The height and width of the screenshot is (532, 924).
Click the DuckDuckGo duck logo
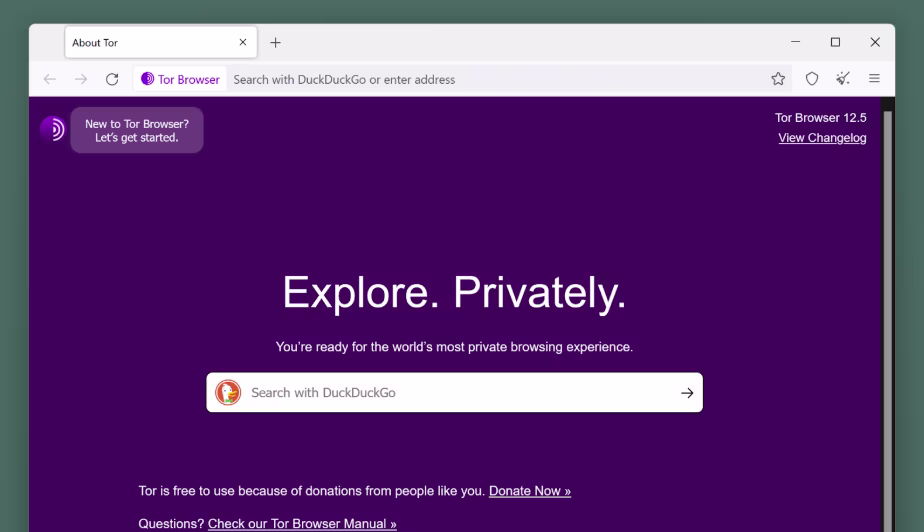[x=228, y=392]
